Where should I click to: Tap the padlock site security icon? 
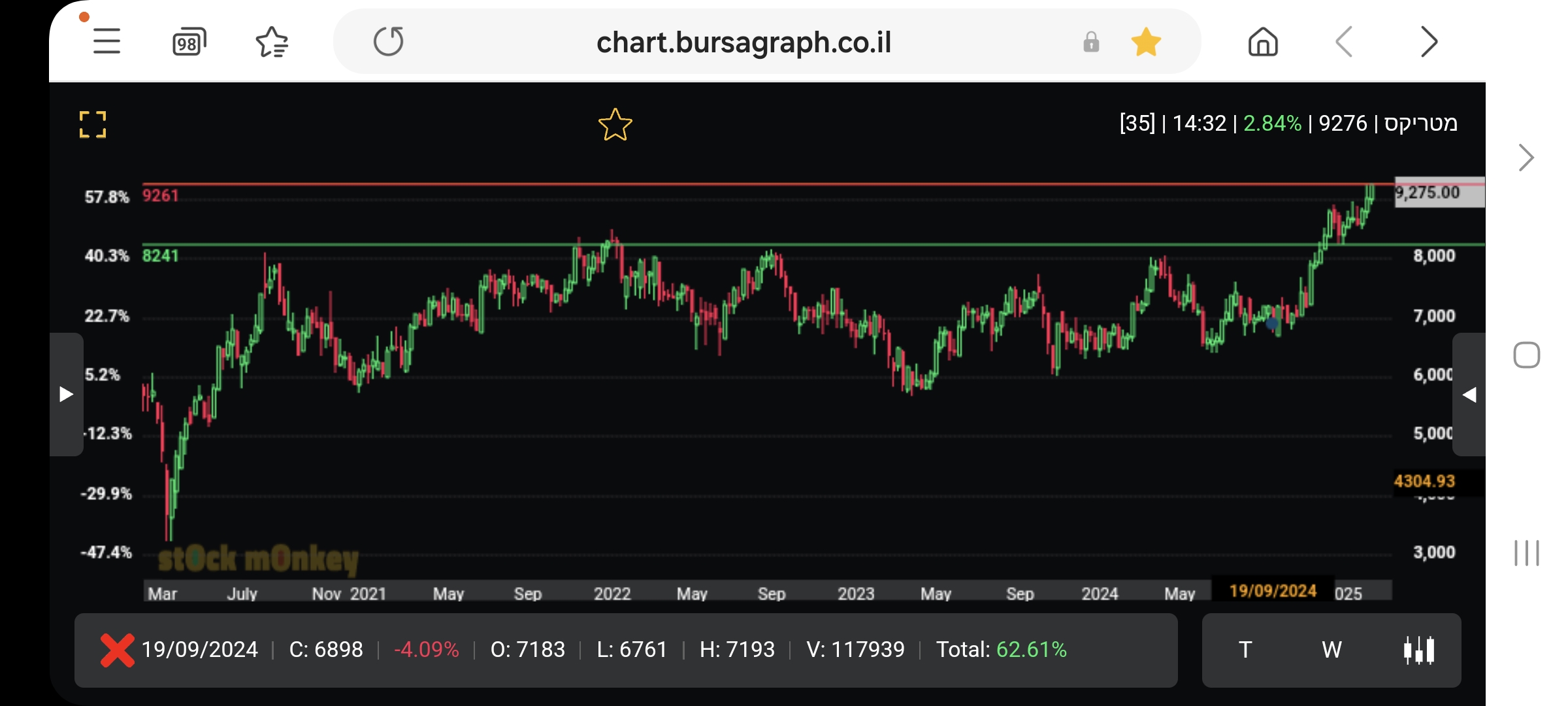point(1091,42)
